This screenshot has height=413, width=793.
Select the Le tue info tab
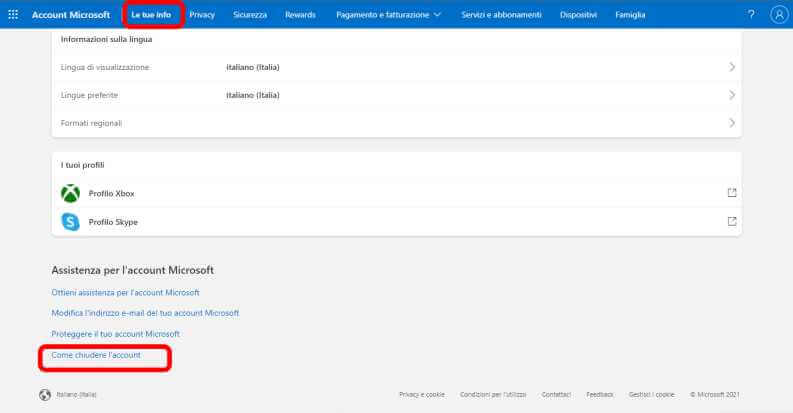coord(151,15)
